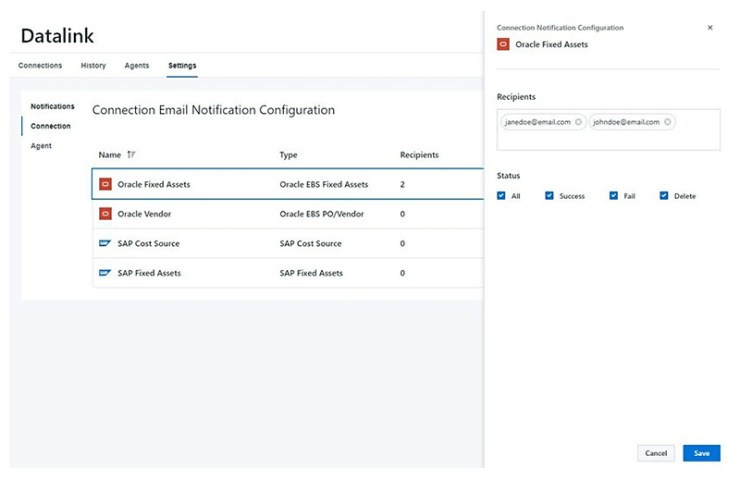
Task: Click the johndoe@email.com recipient text
Action: (x=626, y=122)
